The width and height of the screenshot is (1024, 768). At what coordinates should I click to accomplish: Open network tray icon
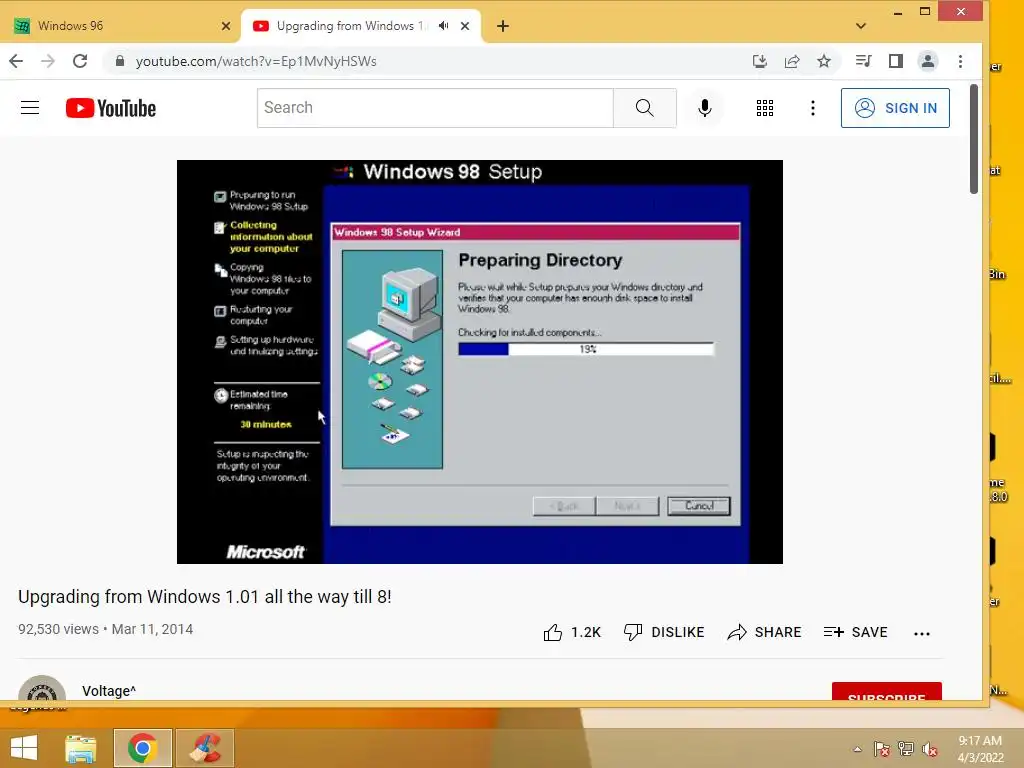[x=906, y=749]
